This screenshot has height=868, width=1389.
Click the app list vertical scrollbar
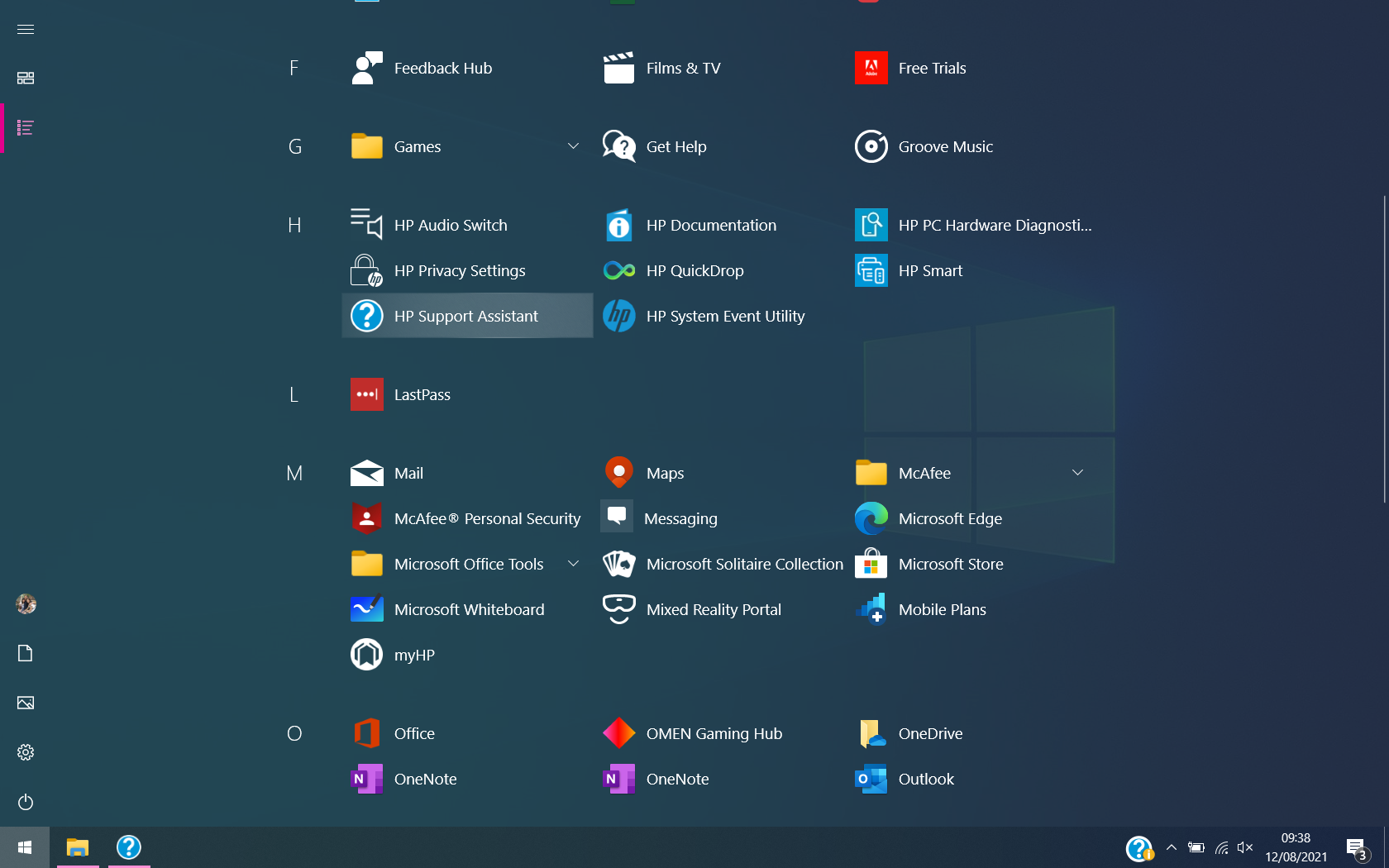point(1384,349)
